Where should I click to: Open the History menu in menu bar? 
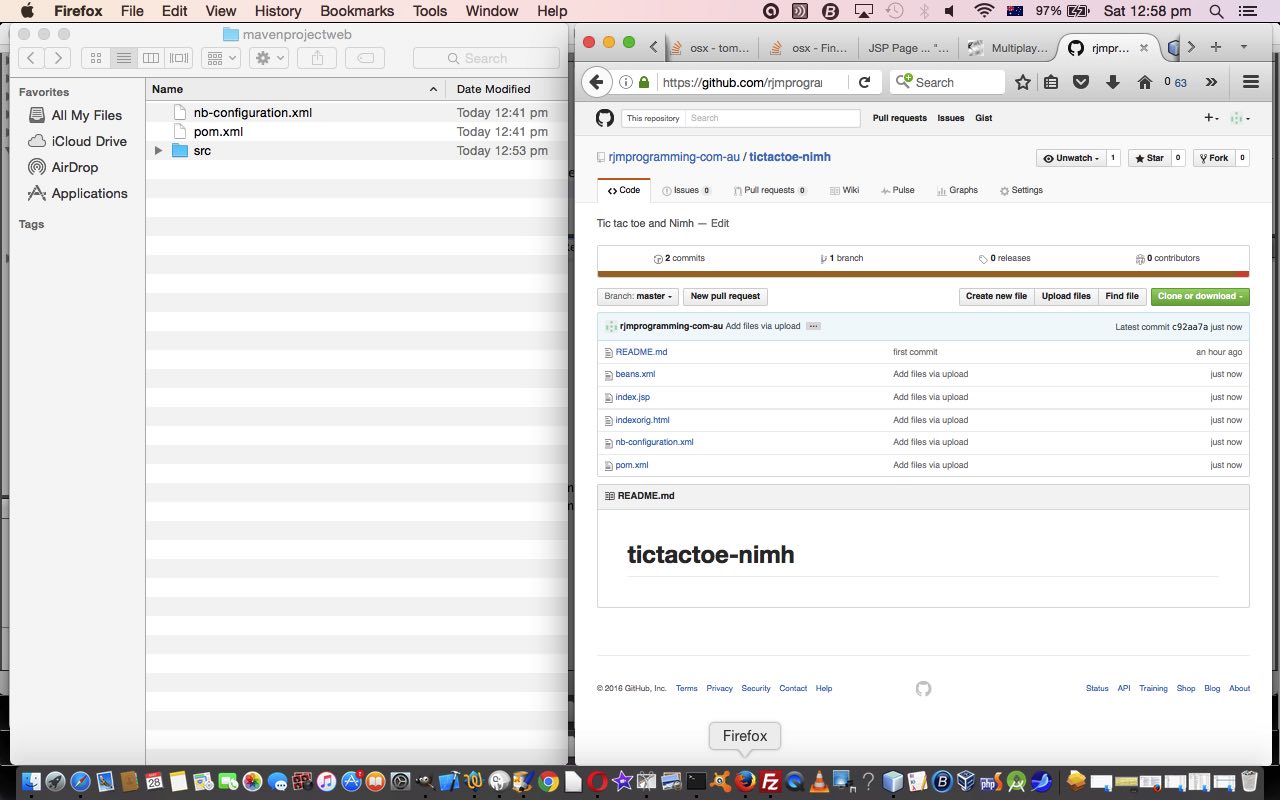[x=278, y=11]
